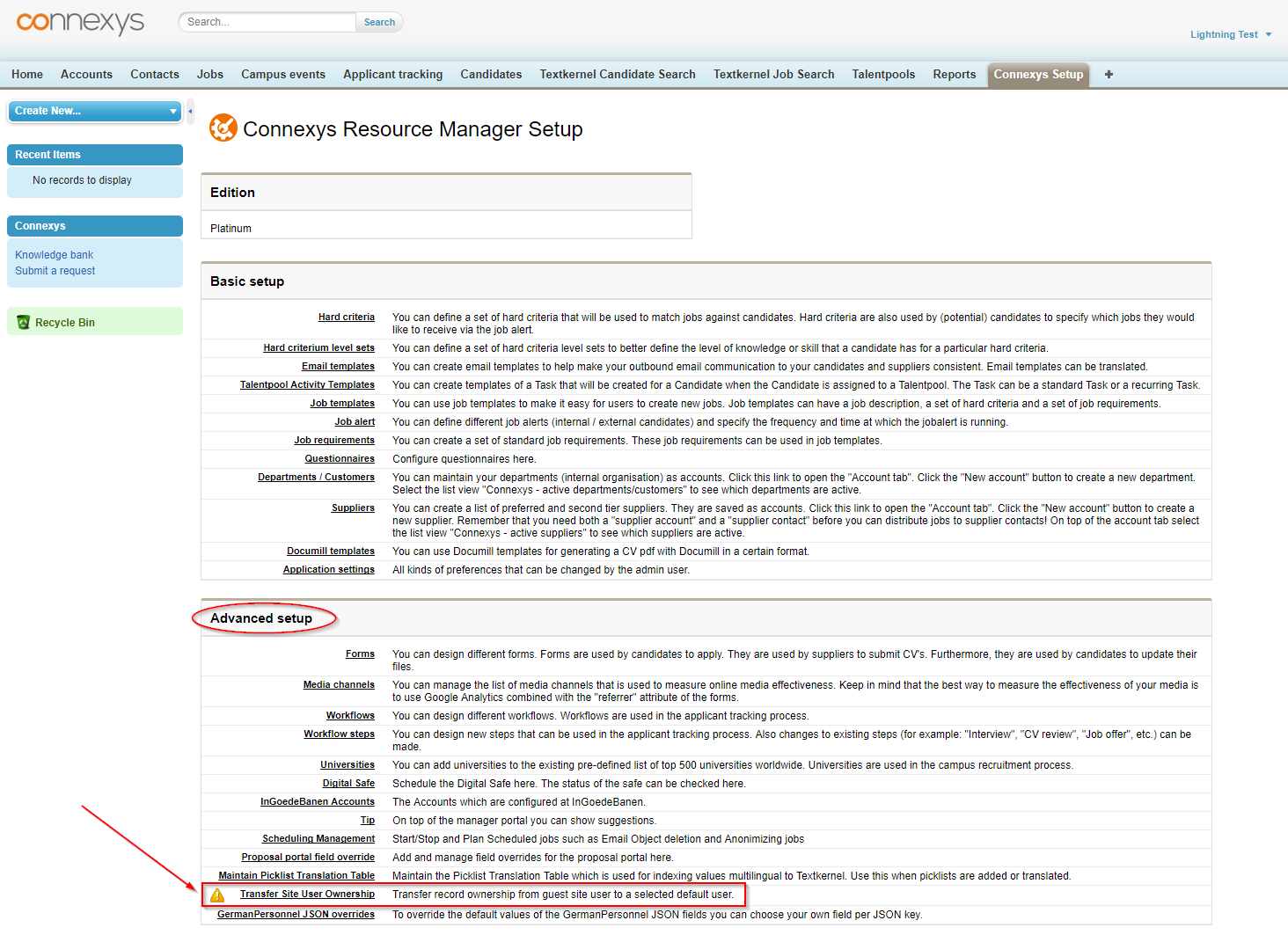Open Departments / Customers link
The image size is (1288, 935).
316,478
